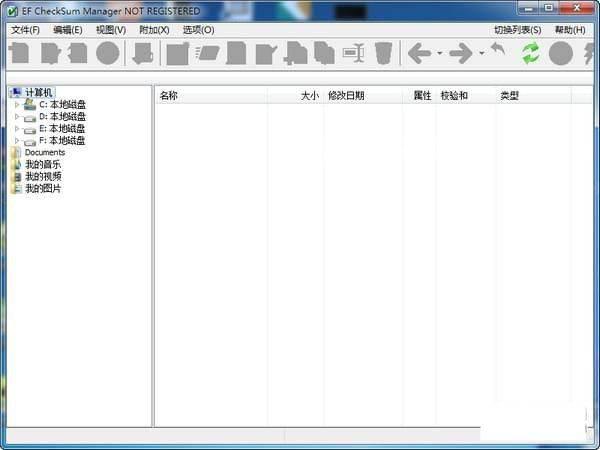This screenshot has width=600, height=450.
Task: Expand the C: 本地磁盘 tree node
Action: pyautogui.click(x=17, y=104)
